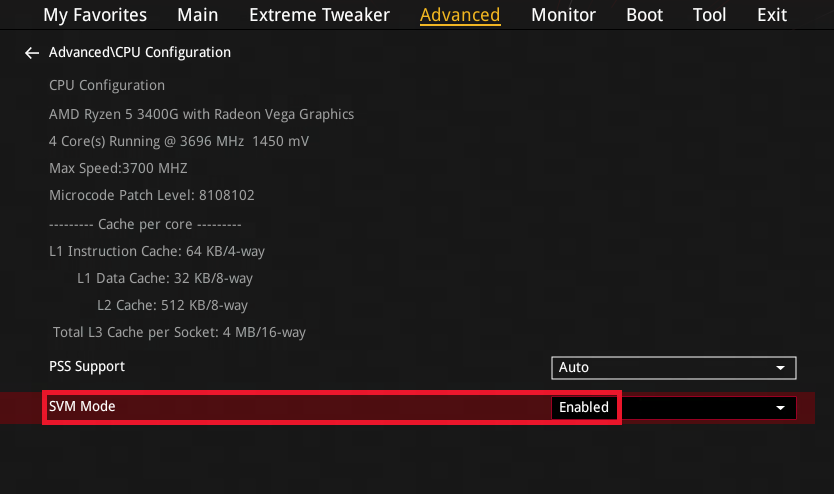Expand the SVM Mode dropdown arrow
The height and width of the screenshot is (494, 834).
[780, 408]
